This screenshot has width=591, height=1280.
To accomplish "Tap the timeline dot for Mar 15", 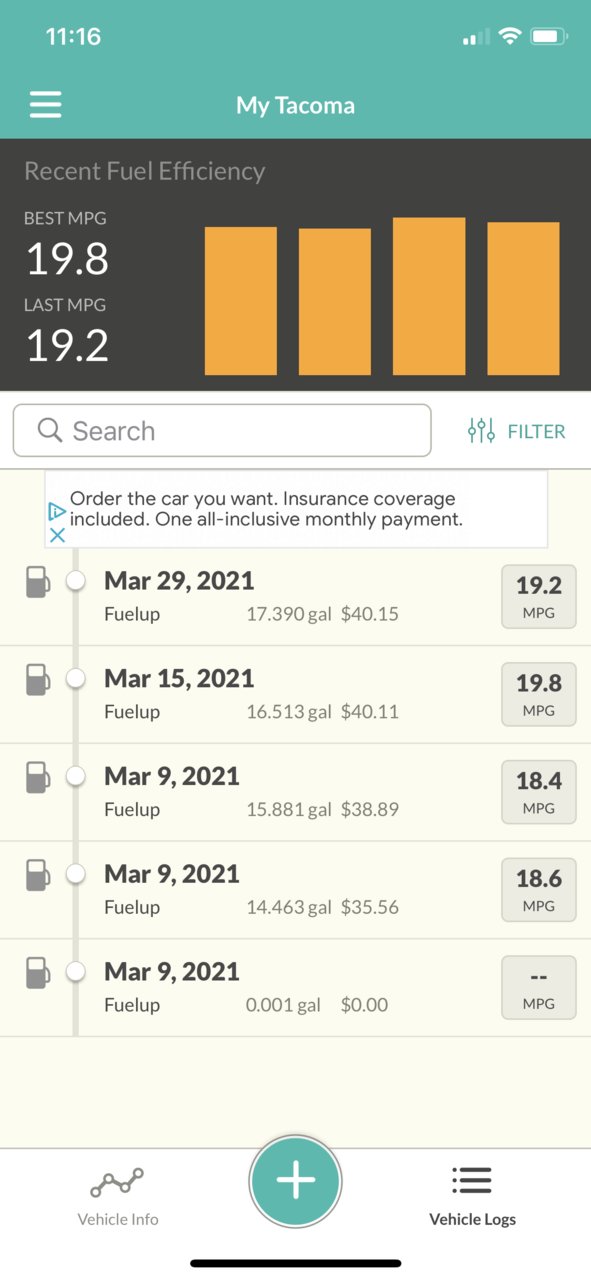I will [x=75, y=679].
